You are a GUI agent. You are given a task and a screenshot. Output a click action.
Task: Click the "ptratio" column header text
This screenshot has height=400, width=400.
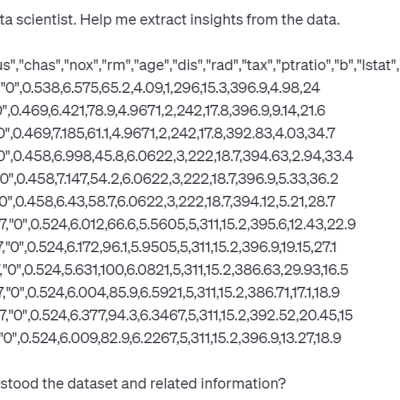coord(303,65)
